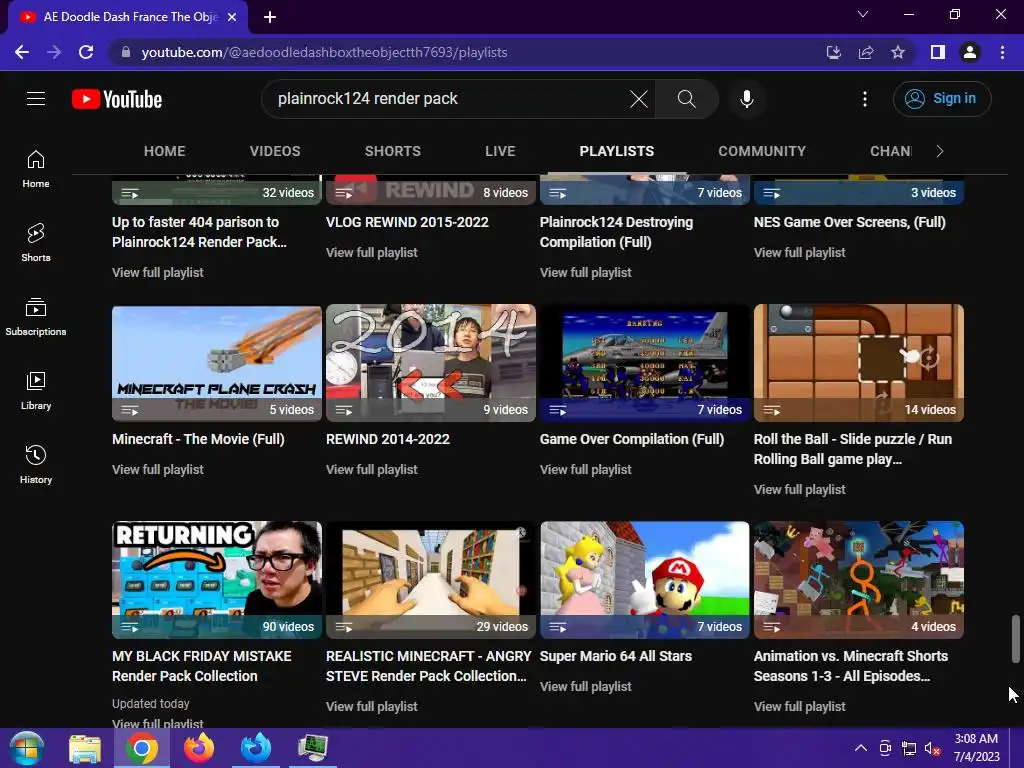Click the browser address bar URL
Viewport: 1024px width, 768px height.
[x=325, y=52]
